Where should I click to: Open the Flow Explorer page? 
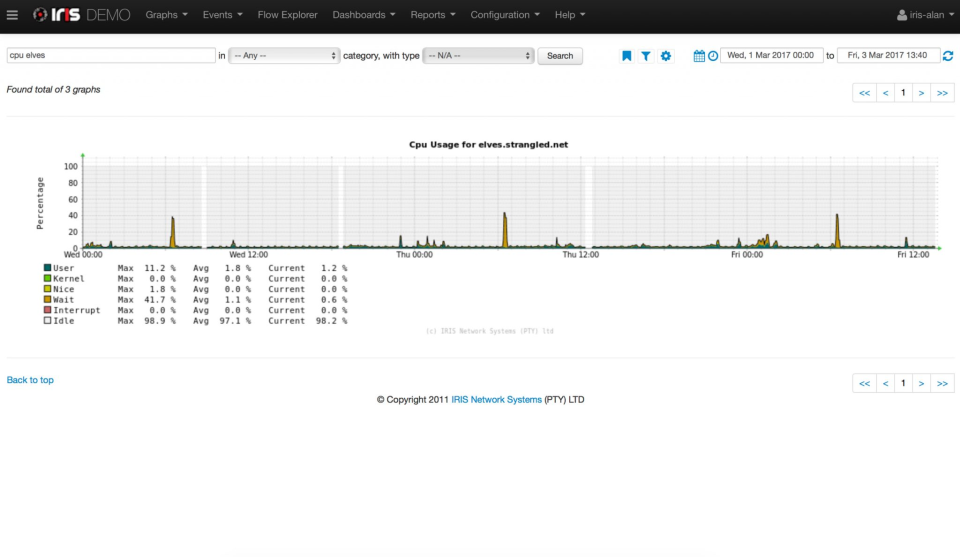287,15
